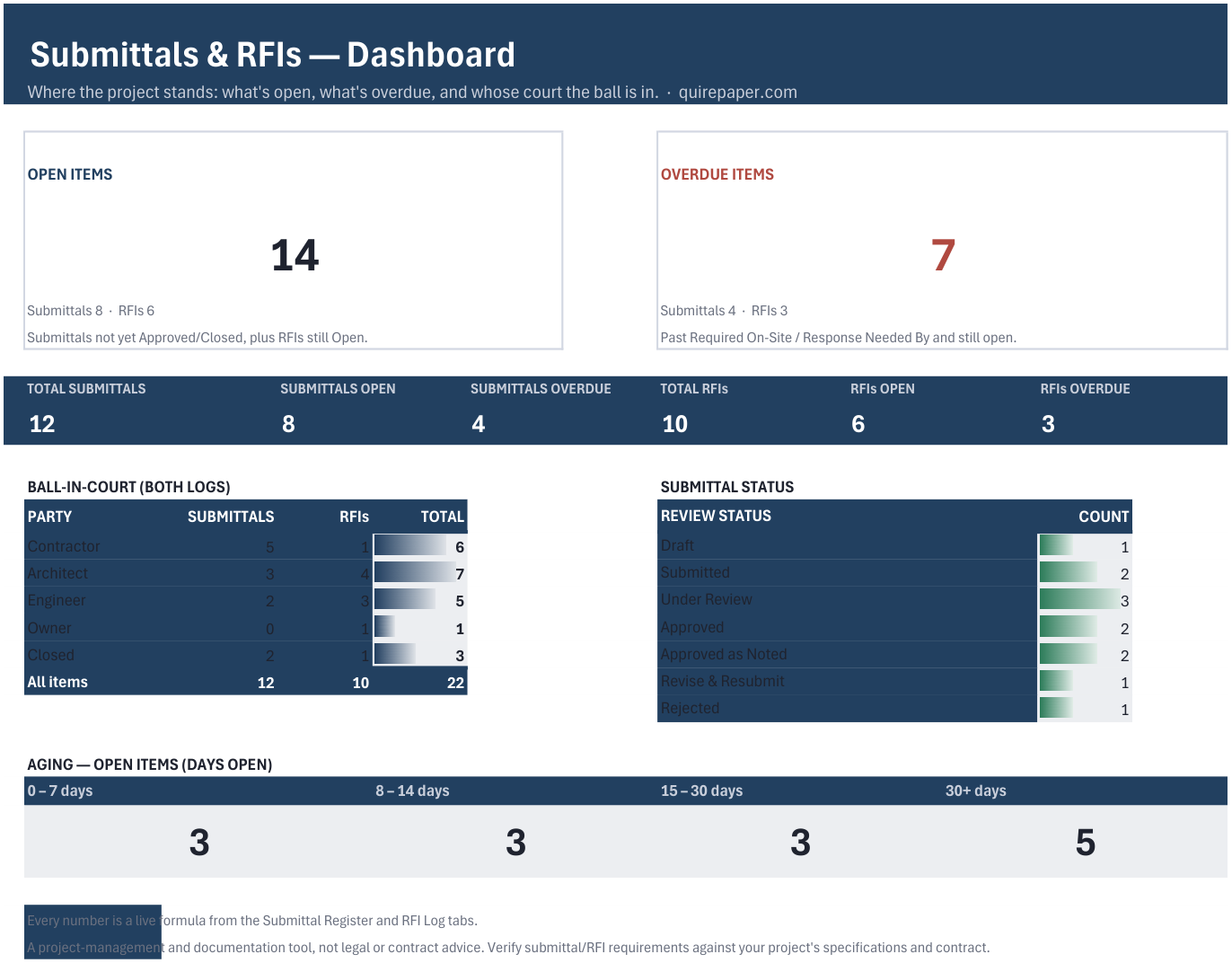Select the value 3 under RFIs OVERDUE
Viewport: 1232px width, 963px height.
[1048, 424]
